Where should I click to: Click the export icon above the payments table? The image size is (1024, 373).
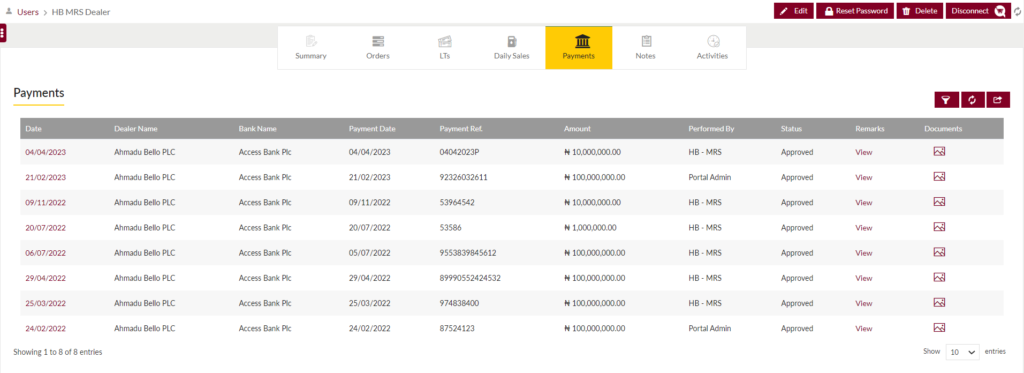[998, 100]
